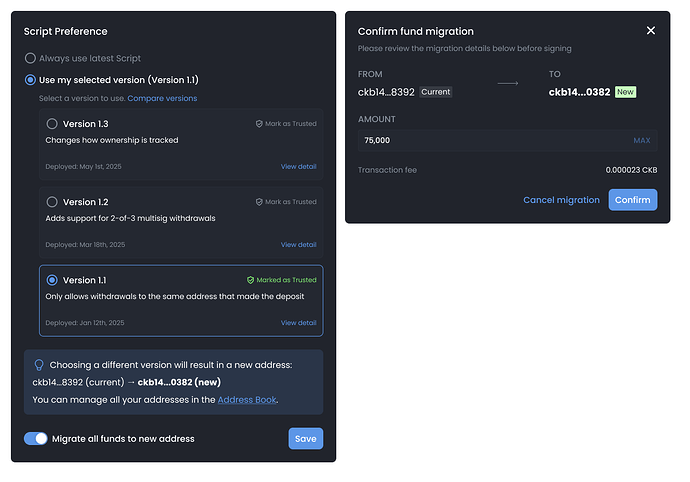Click the lightbulb hint icon

coord(39,365)
